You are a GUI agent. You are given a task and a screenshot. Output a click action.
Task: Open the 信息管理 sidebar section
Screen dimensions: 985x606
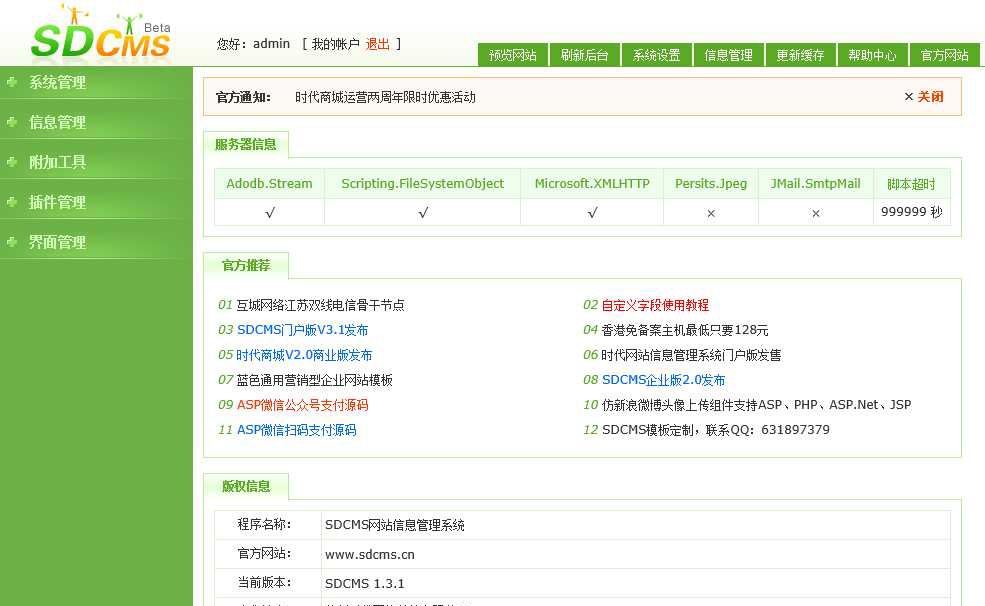pos(57,122)
